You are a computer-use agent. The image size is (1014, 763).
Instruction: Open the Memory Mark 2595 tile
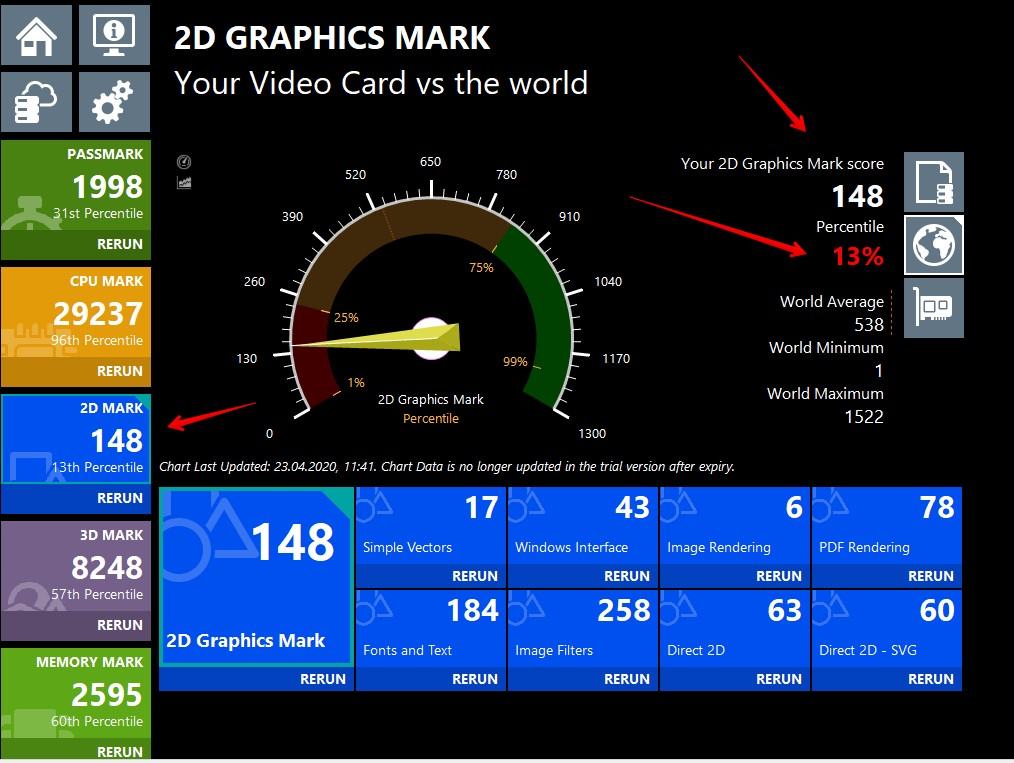pyautogui.click(x=76, y=693)
